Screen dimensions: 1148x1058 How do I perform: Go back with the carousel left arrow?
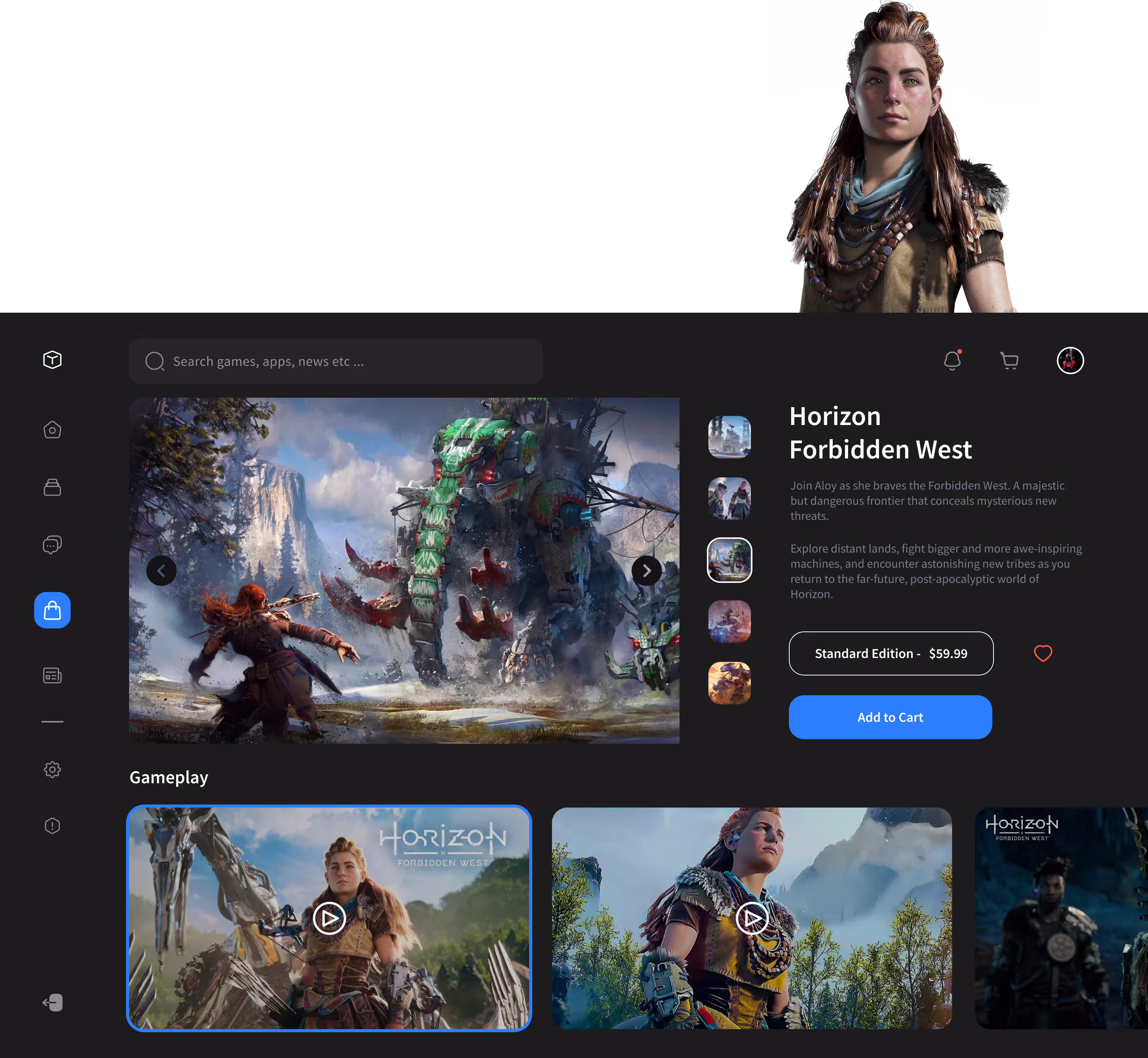click(x=162, y=570)
